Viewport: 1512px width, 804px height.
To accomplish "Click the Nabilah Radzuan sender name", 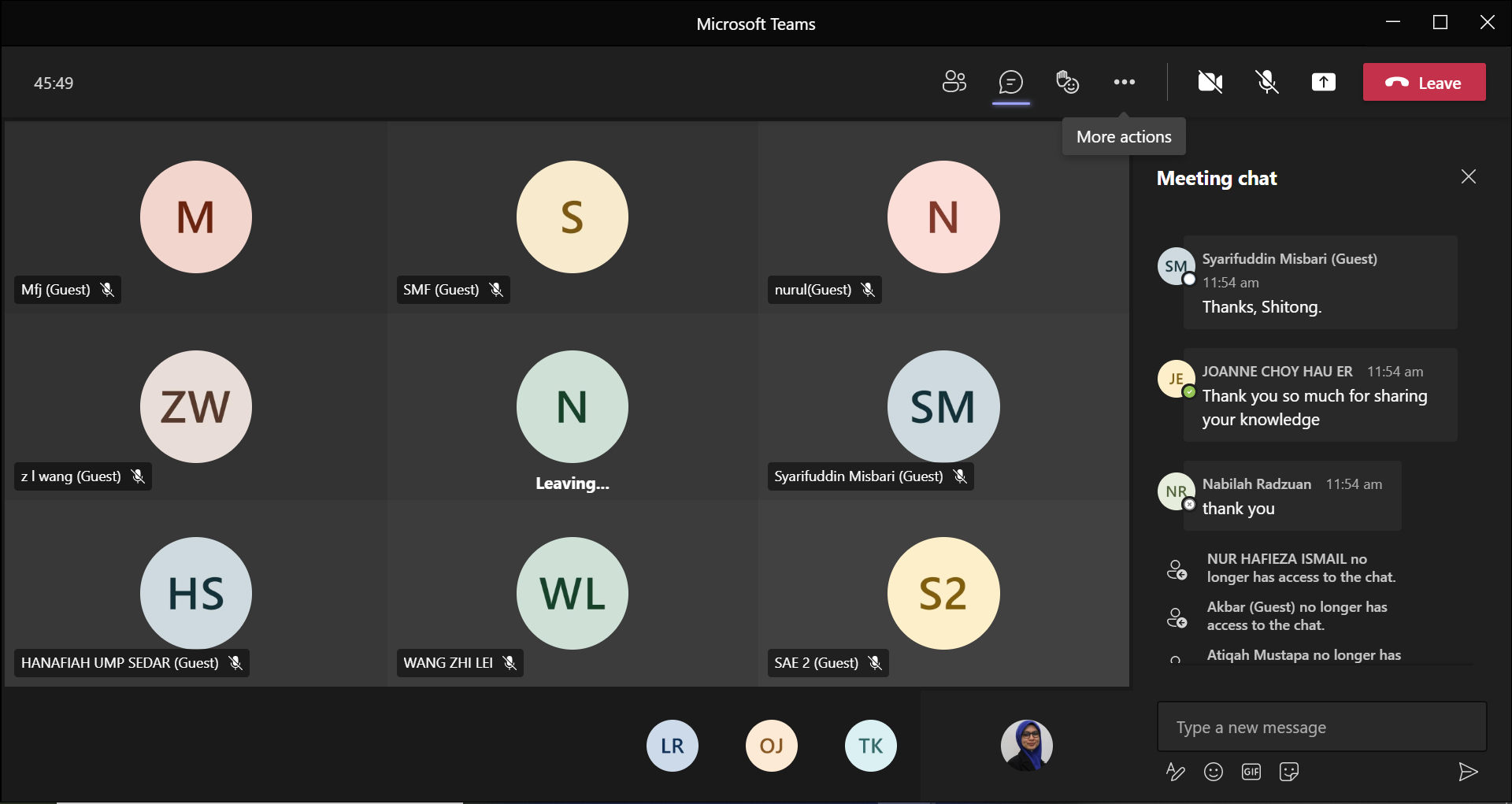I will 1256,484.
